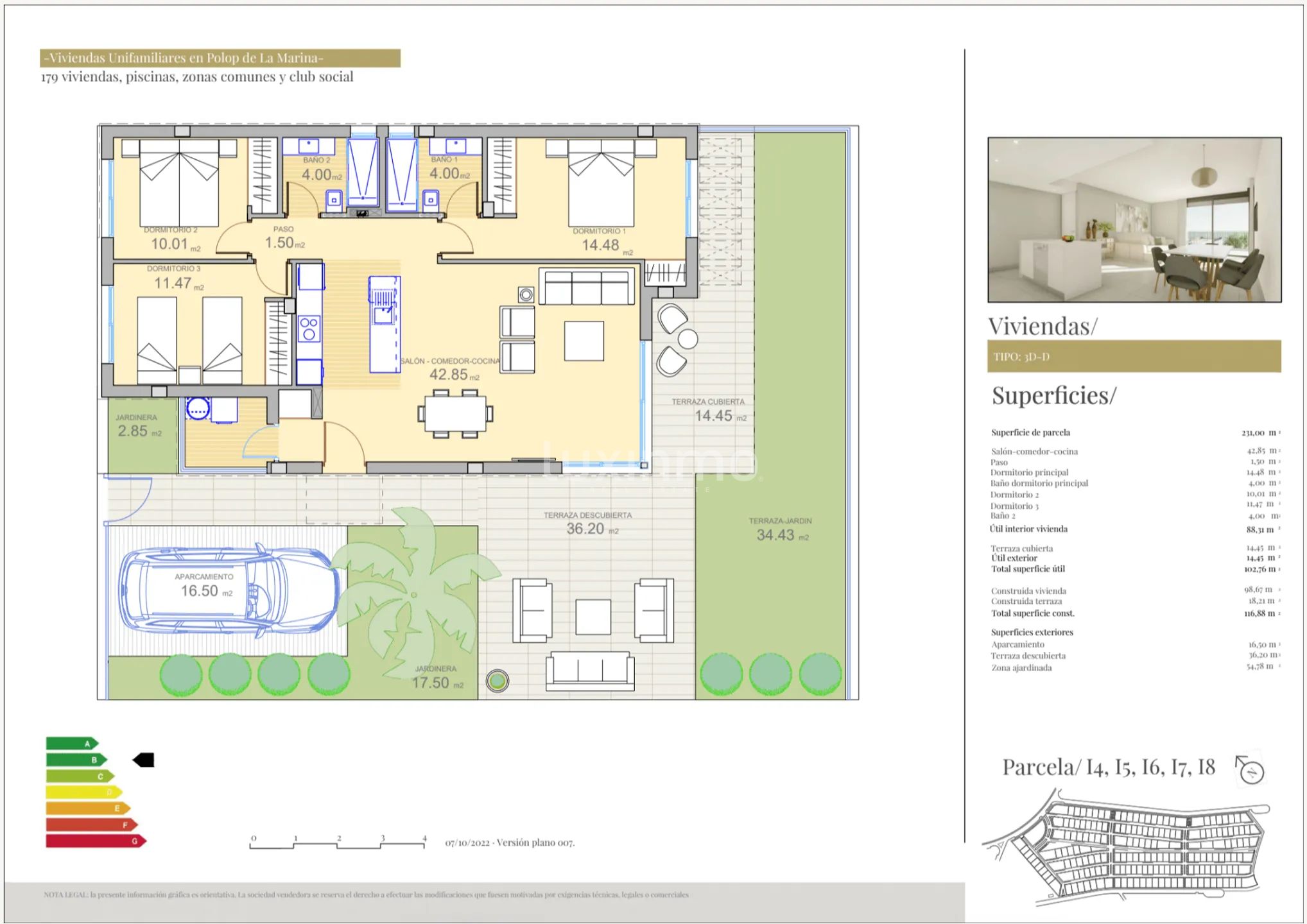Image resolution: width=1307 pixels, height=924 pixels.
Task: Click the stove burners in kitchen
Action: (x=309, y=329)
